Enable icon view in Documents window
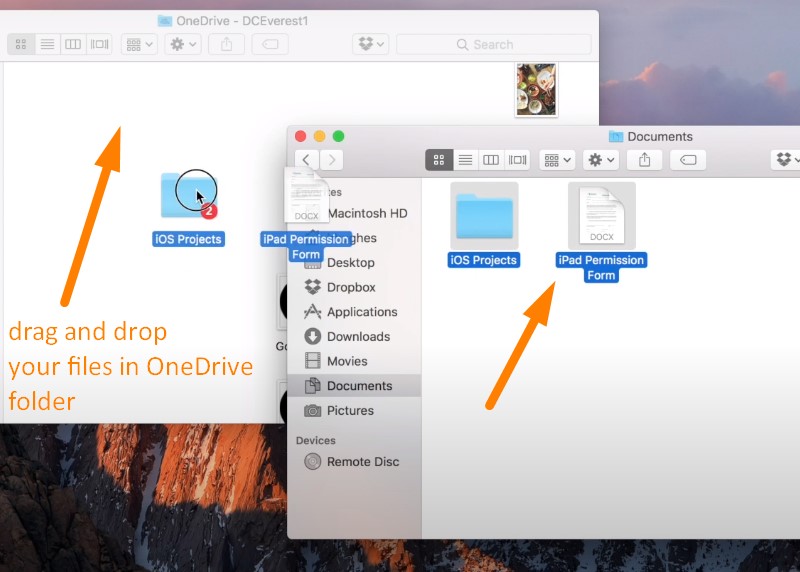The width and height of the screenshot is (800, 572). 439,160
